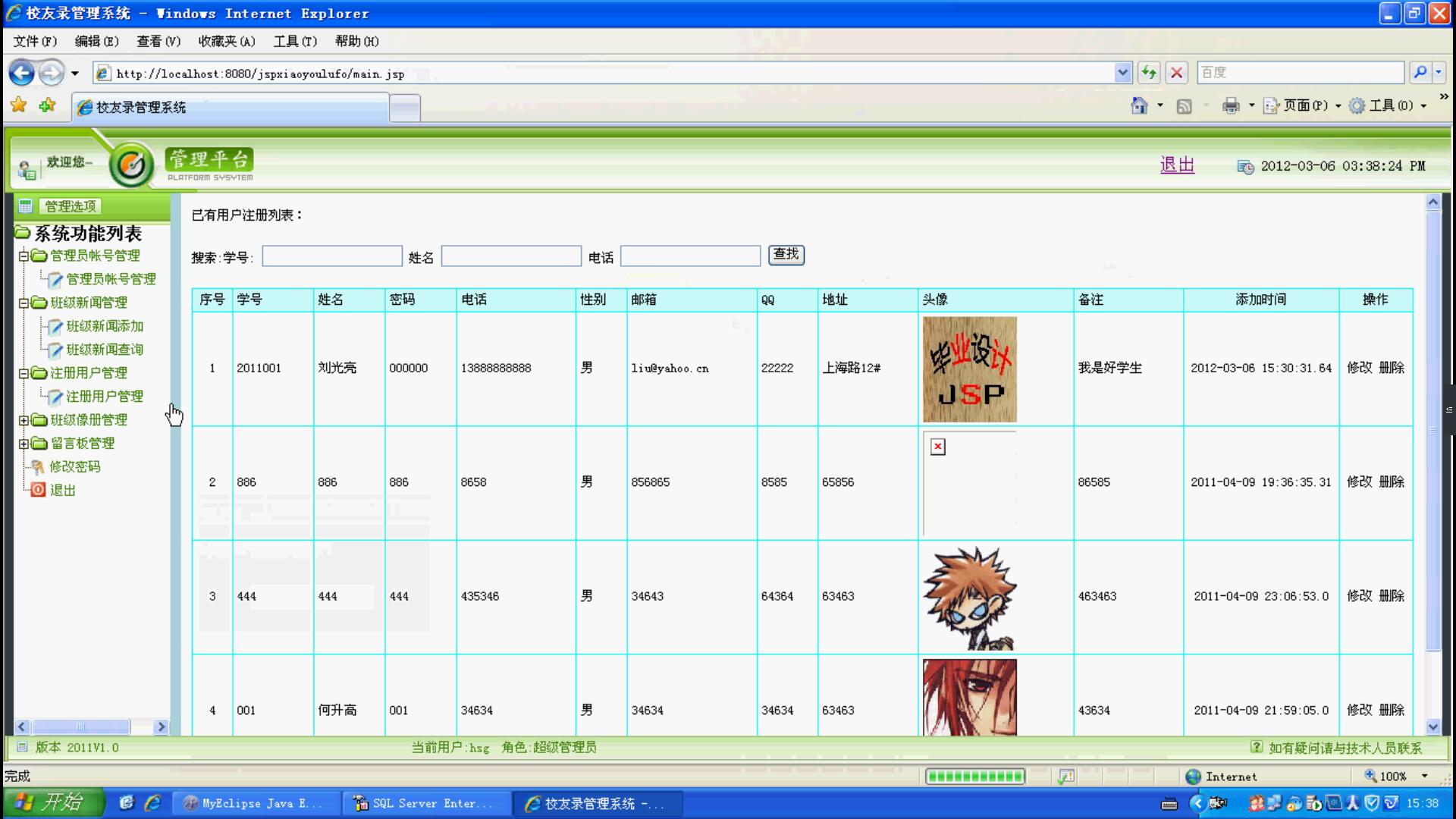Screen dimensions: 1456x819
Task: Open the popup blocker status bar icon
Action: coord(1066,777)
